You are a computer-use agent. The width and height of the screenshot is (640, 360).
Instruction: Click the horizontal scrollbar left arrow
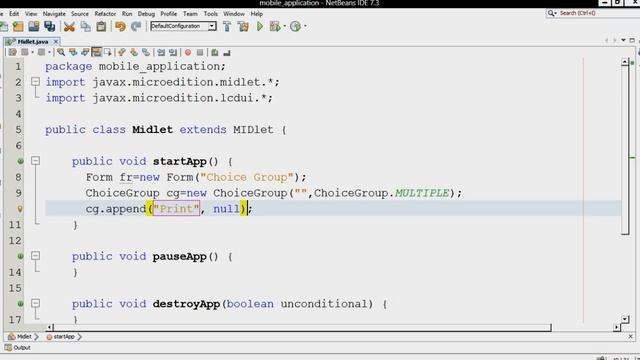tap(49, 327)
